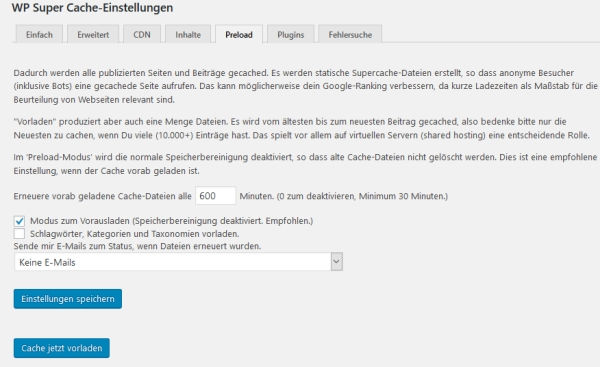Open the Erweitert tab

pos(93,34)
